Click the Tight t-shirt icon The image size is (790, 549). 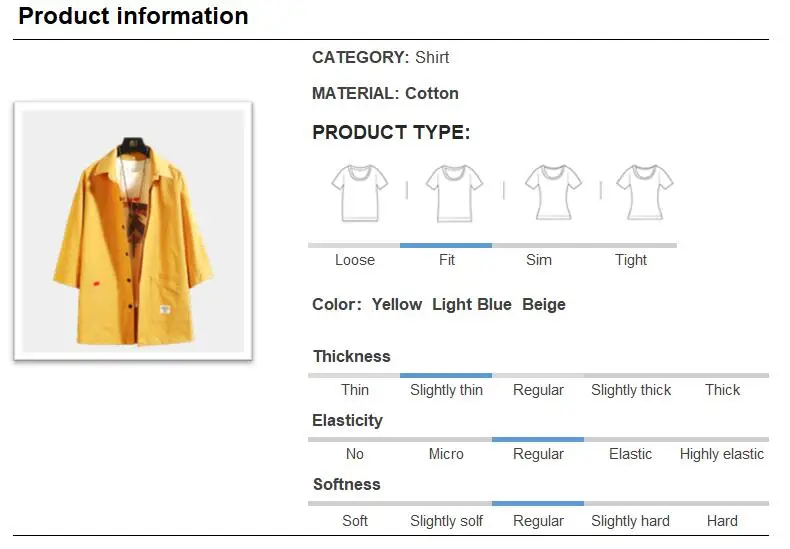tap(645, 192)
